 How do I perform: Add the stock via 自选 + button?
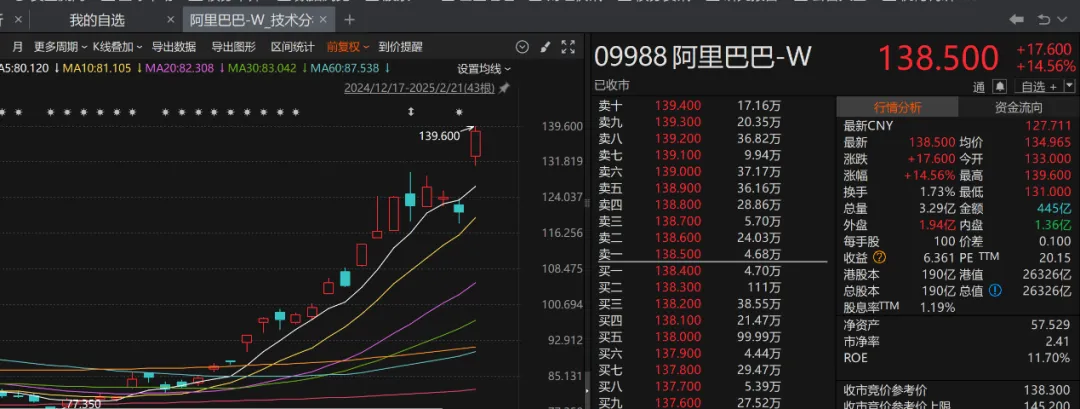[x=1039, y=87]
